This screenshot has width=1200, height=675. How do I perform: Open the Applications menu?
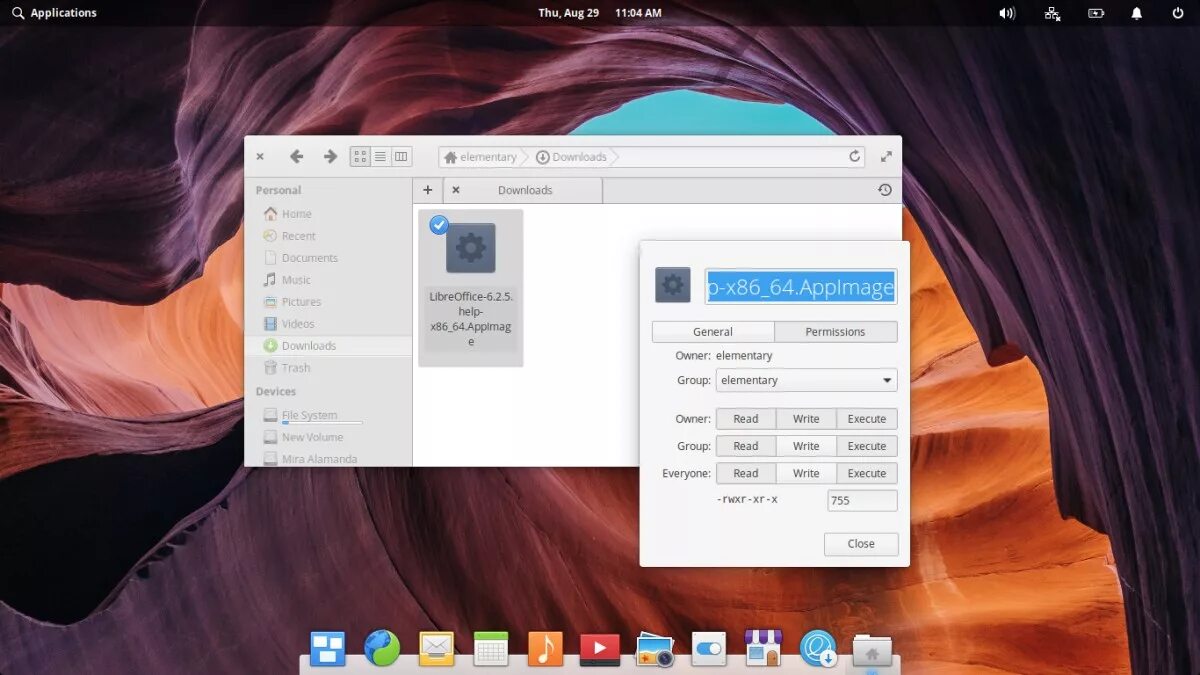(55, 13)
